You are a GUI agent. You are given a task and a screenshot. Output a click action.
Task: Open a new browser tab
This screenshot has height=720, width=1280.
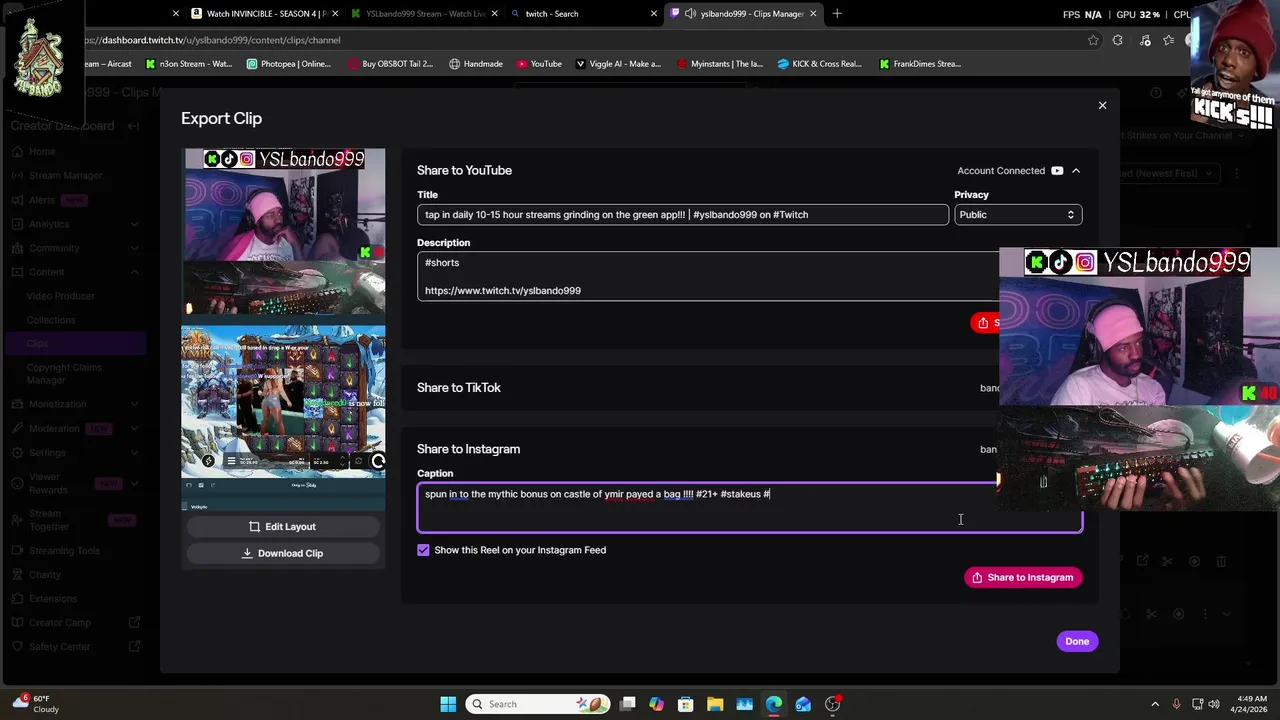[837, 14]
